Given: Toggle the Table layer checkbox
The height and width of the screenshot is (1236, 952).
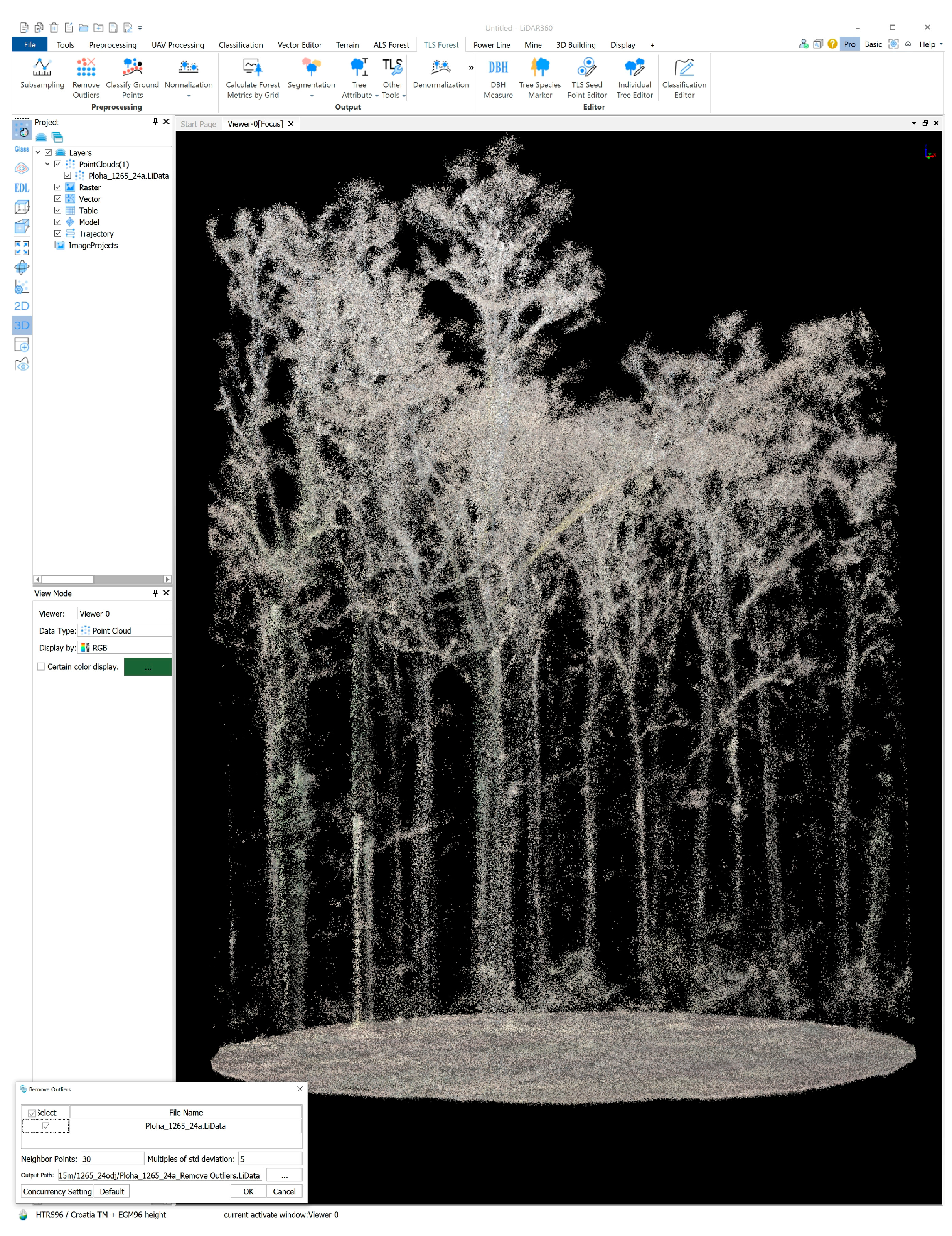Looking at the screenshot, I should coord(58,211).
